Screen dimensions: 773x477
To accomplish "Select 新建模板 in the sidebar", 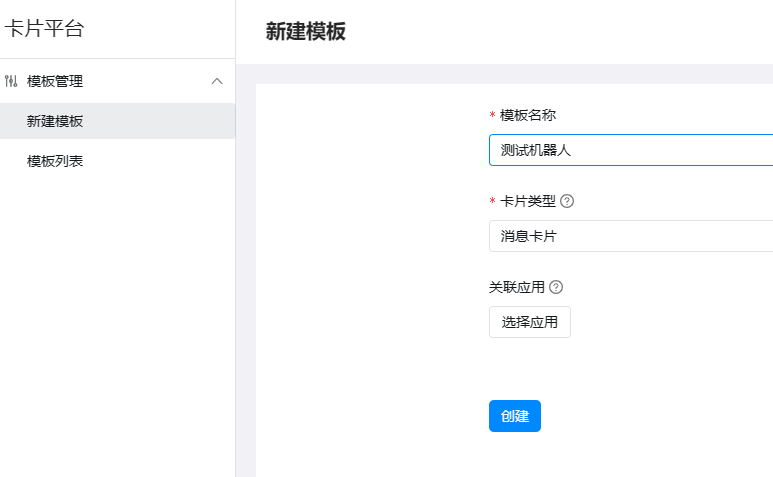I will click(x=55, y=121).
